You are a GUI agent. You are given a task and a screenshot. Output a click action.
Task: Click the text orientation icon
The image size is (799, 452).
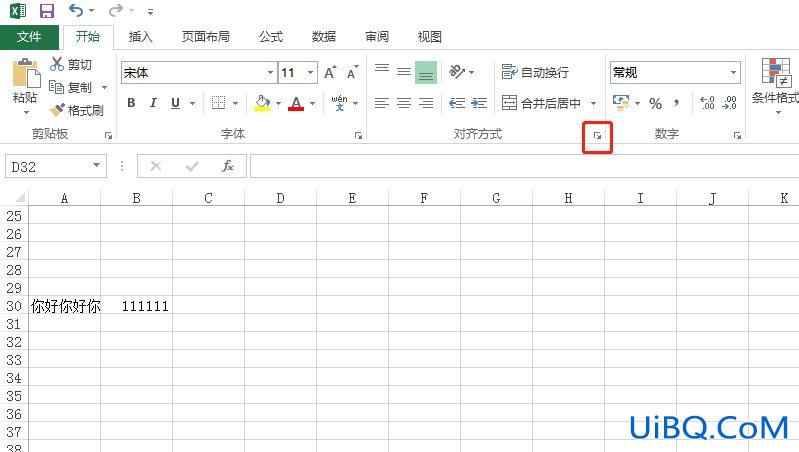tap(457, 72)
